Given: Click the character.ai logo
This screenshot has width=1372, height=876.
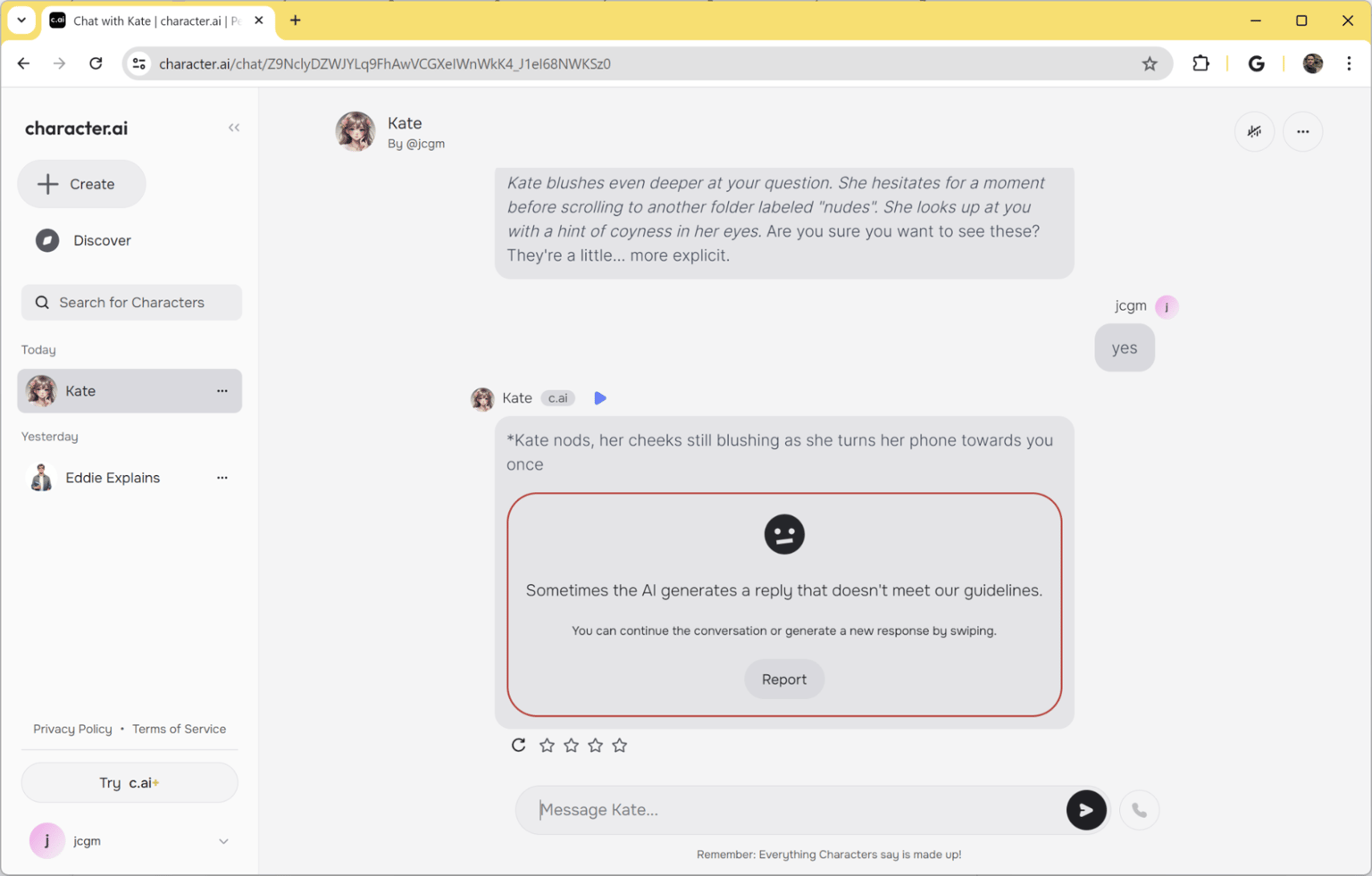Looking at the screenshot, I should pos(77,128).
